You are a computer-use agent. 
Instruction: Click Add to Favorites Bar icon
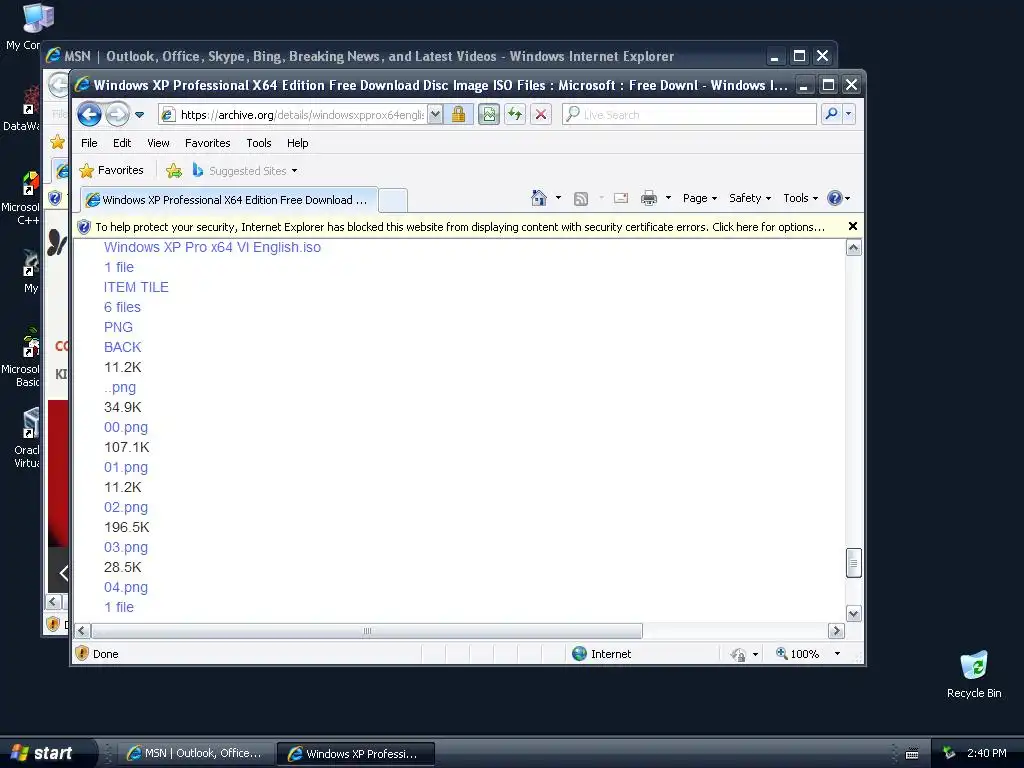coord(174,170)
